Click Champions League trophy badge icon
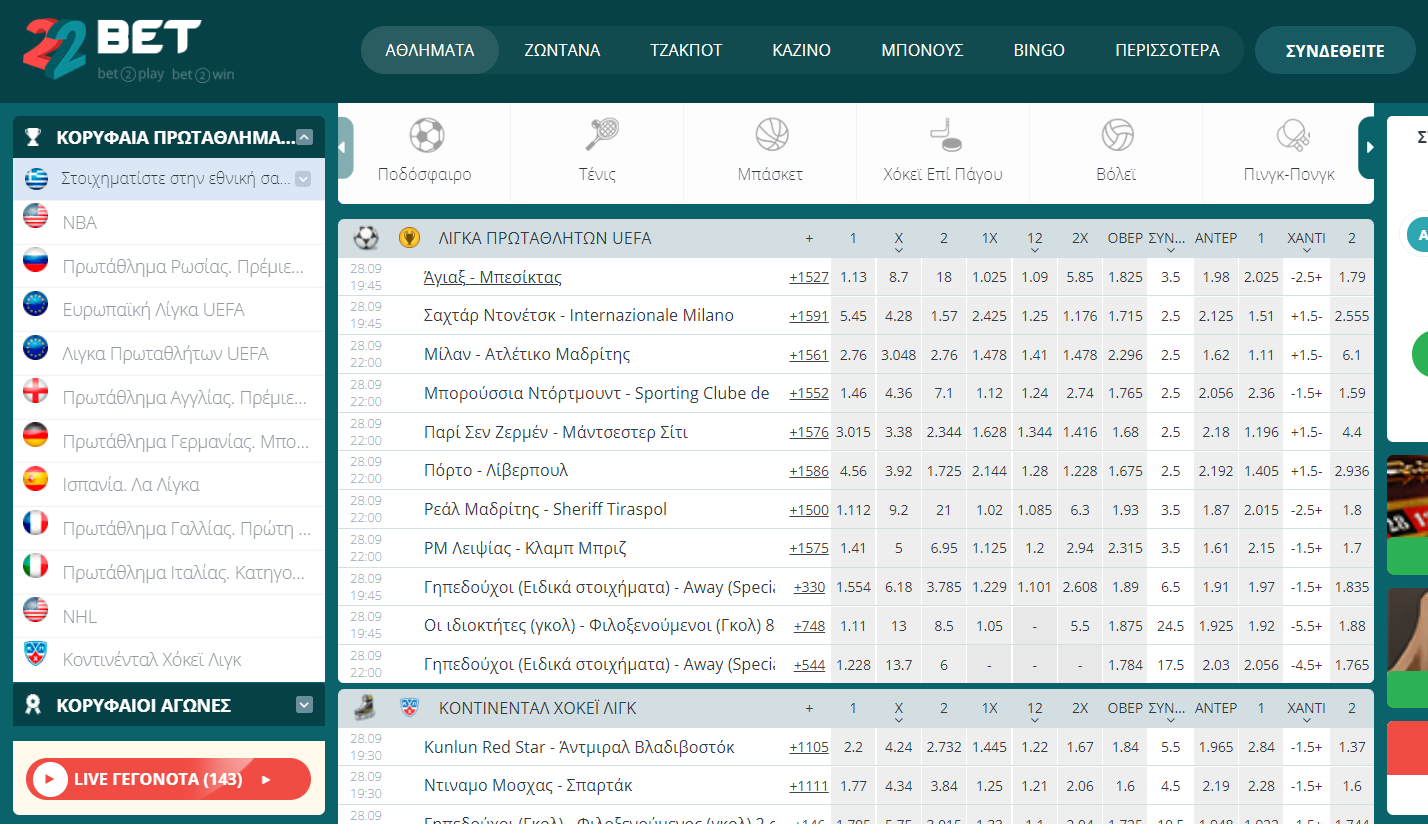This screenshot has height=824, width=1428. tap(409, 238)
